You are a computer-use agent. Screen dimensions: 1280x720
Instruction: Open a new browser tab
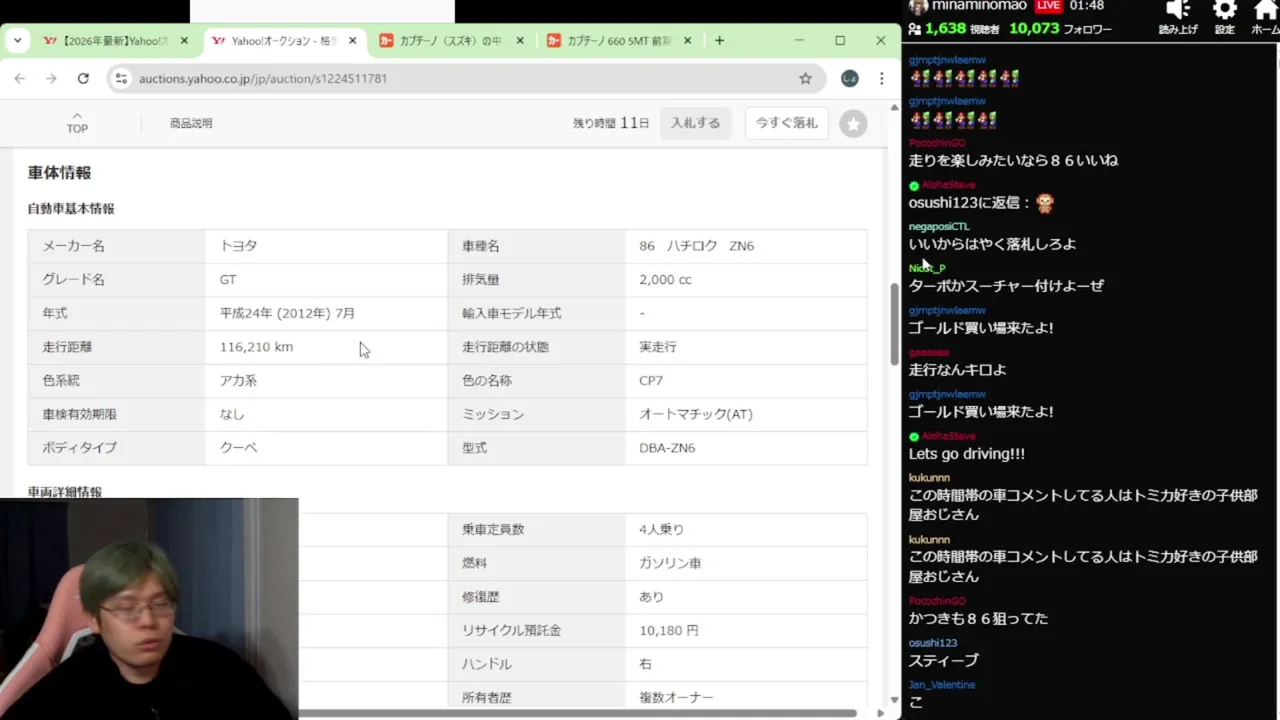719,41
